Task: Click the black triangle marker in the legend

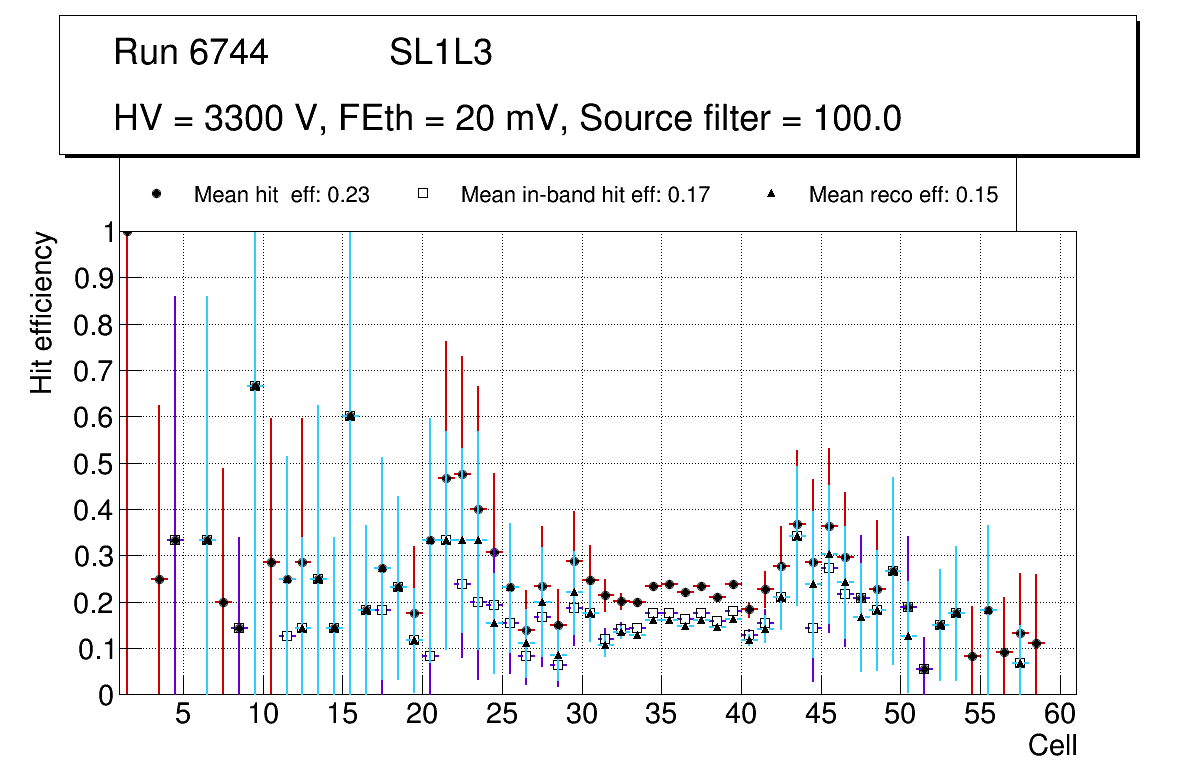Action: point(771,194)
